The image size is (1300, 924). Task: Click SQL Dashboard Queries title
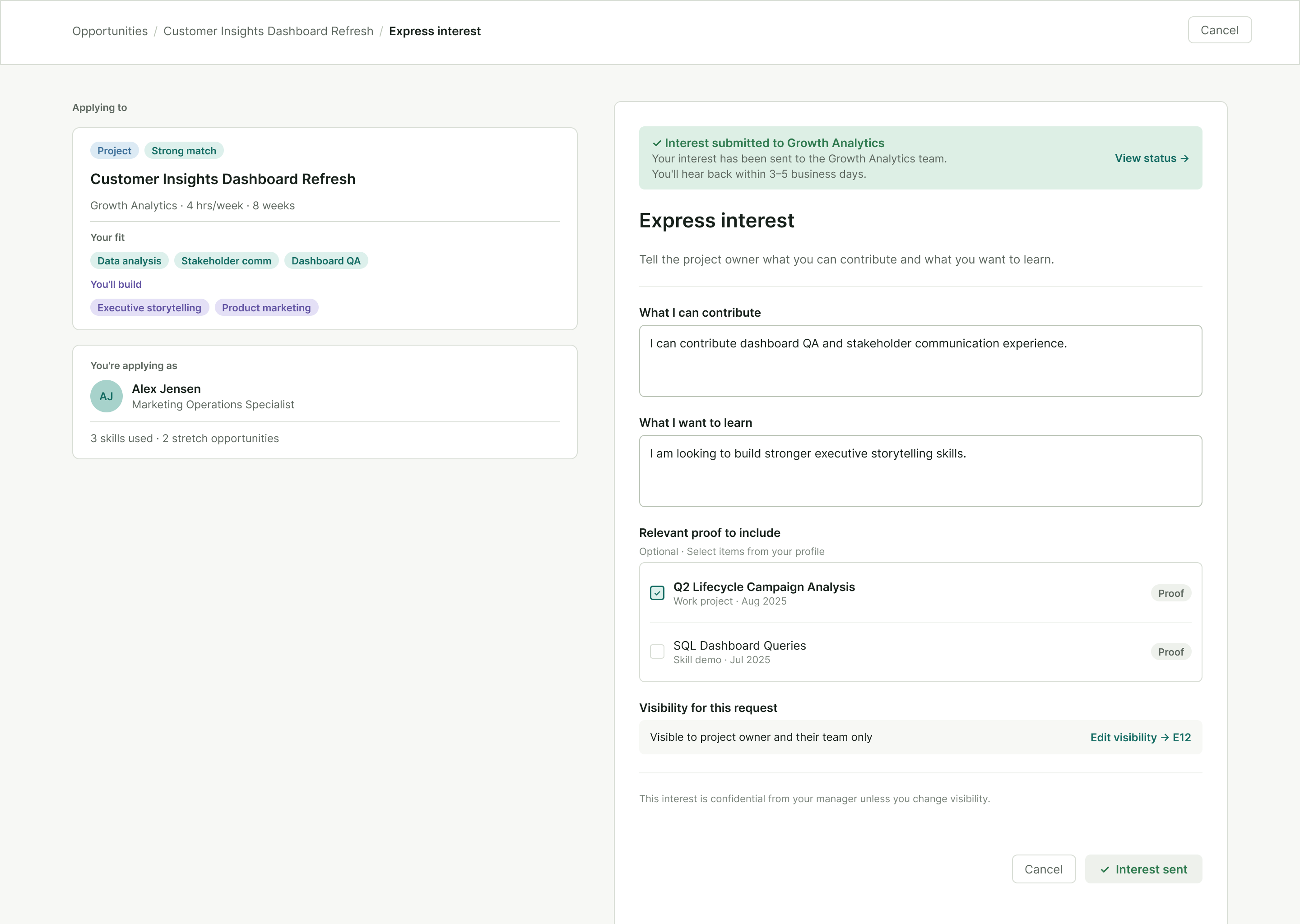739,645
